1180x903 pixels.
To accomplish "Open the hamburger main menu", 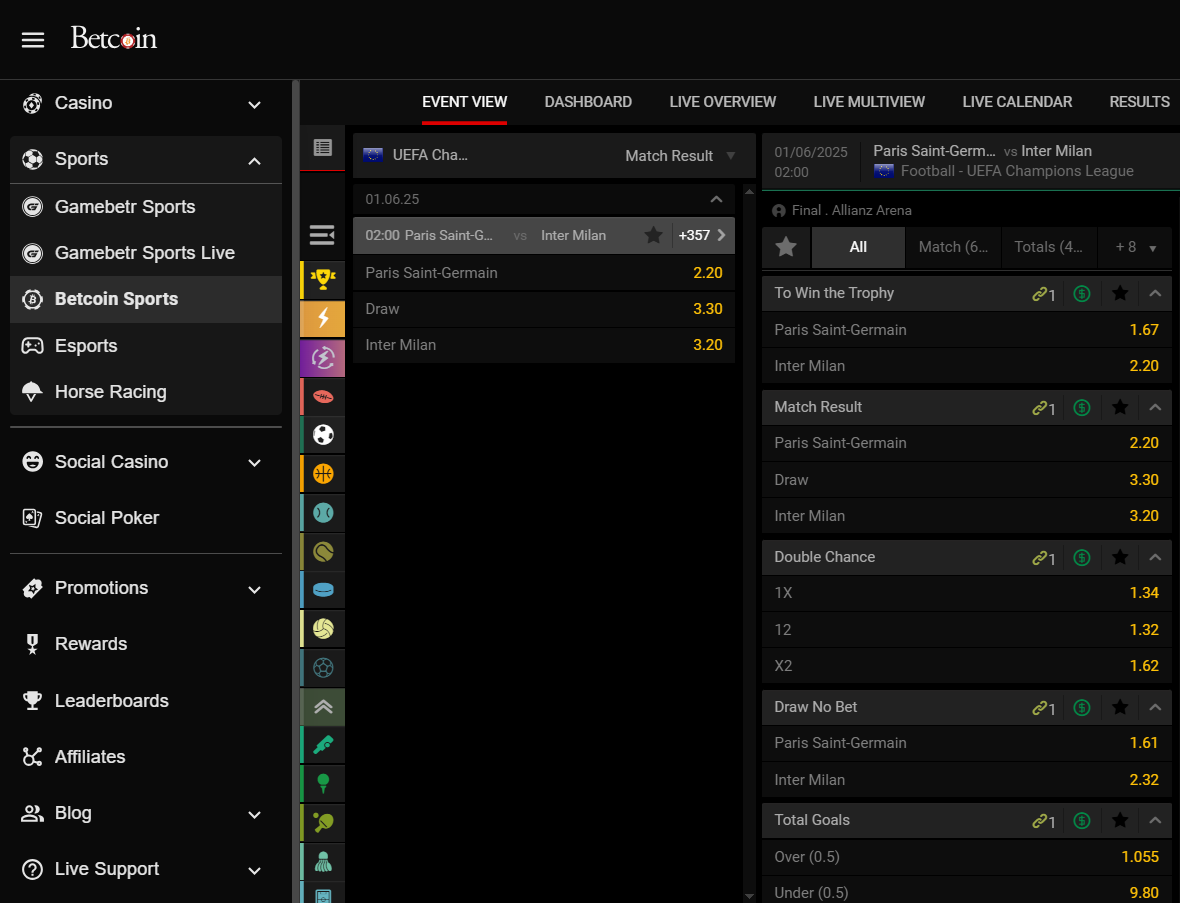I will click(x=32, y=39).
